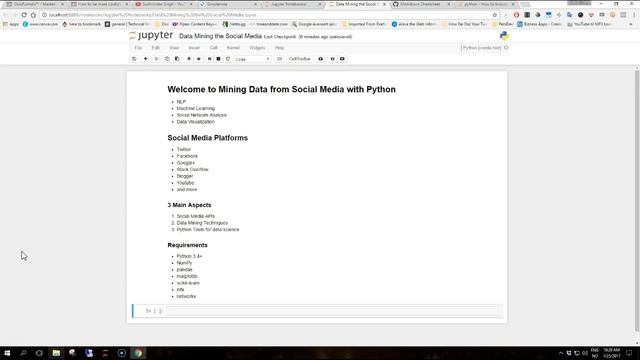Click the save notebook icon
The width and height of the screenshot is (640, 360).
(x=134, y=59)
